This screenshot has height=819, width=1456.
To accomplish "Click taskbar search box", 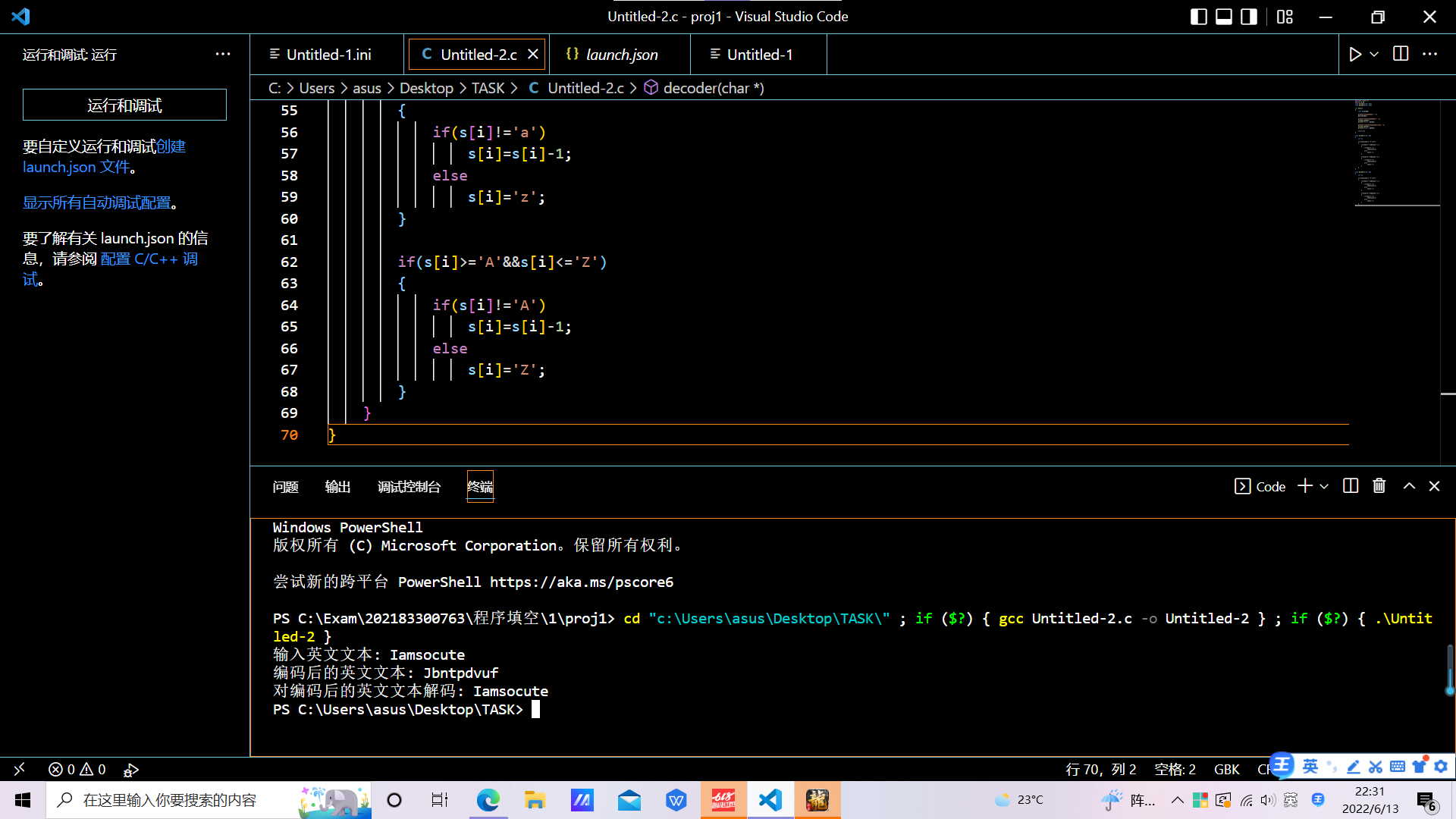I will pyautogui.click(x=209, y=800).
